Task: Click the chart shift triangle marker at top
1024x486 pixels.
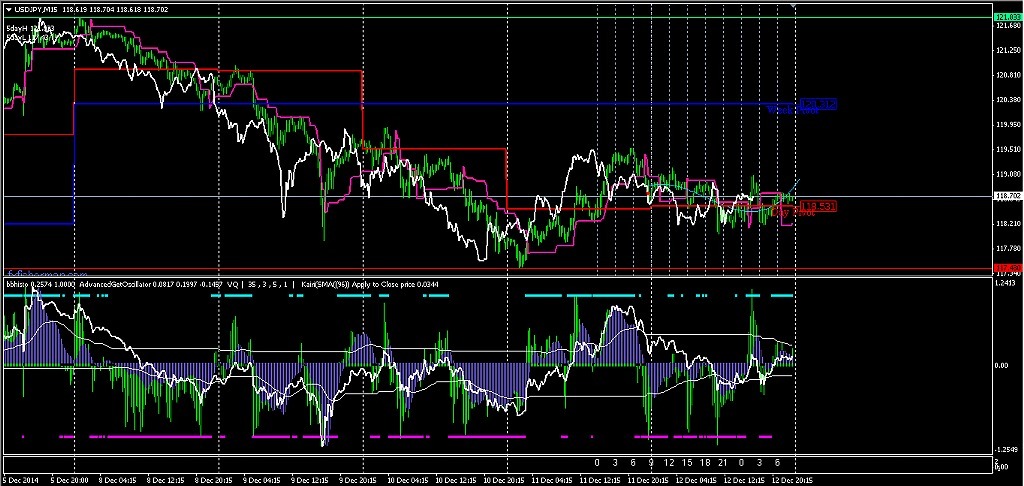Action: click(x=794, y=6)
